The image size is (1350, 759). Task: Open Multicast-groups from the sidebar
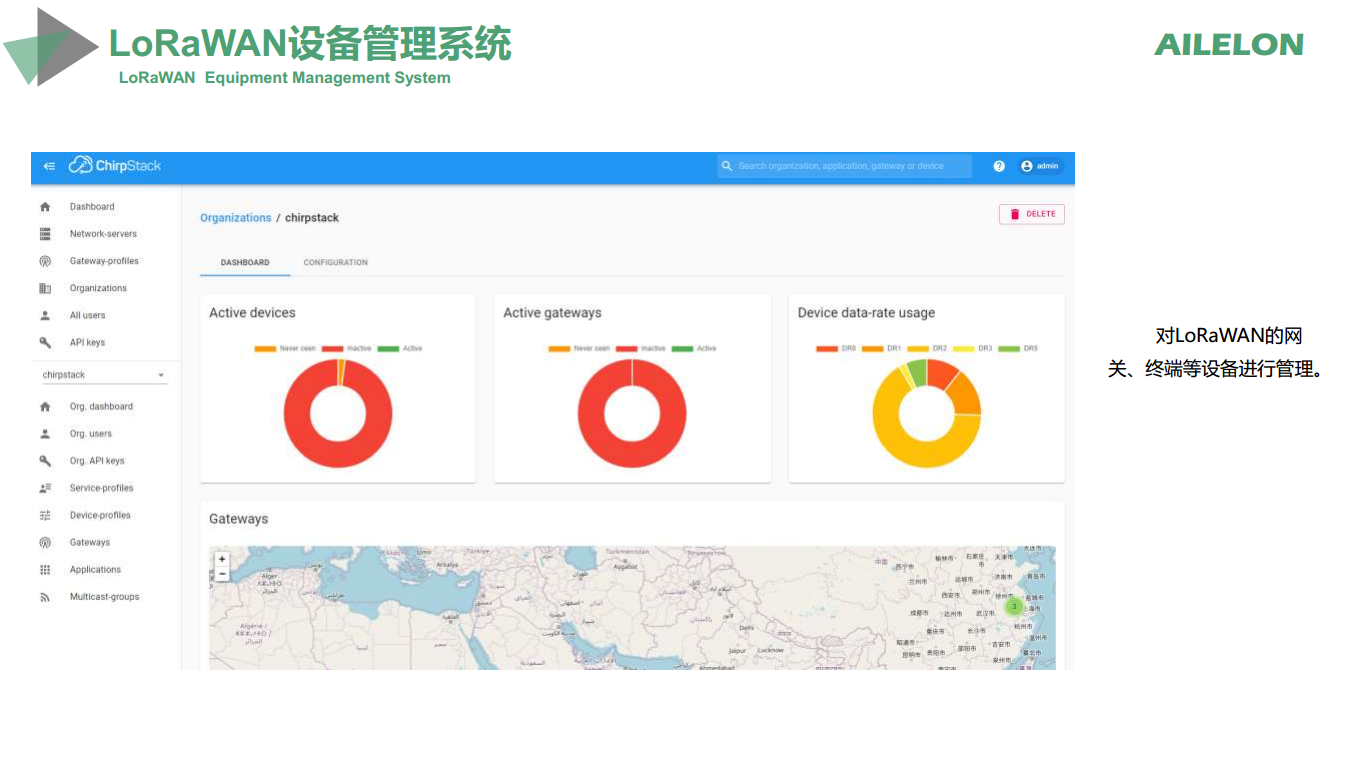tap(105, 597)
